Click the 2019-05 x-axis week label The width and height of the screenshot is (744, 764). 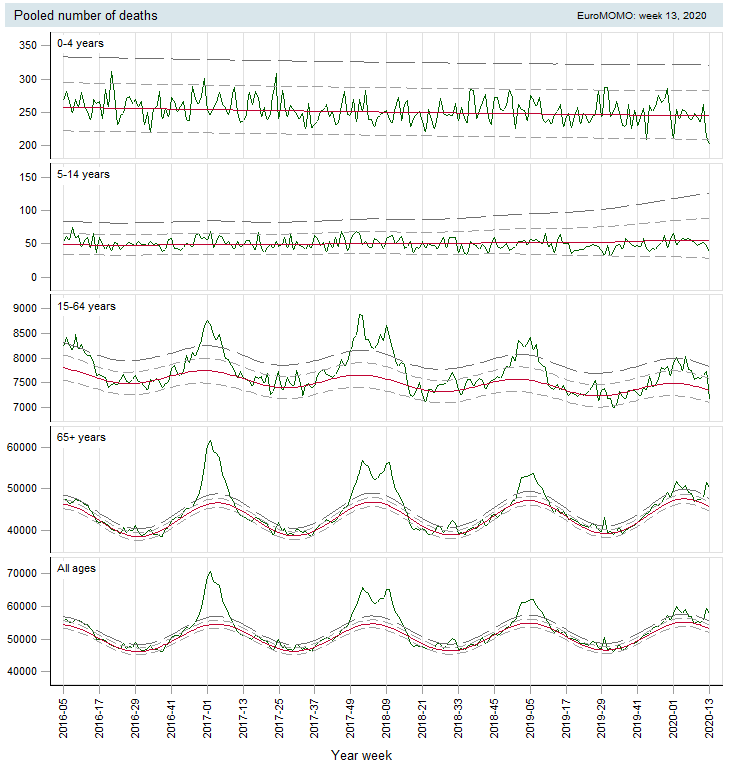[531, 715]
